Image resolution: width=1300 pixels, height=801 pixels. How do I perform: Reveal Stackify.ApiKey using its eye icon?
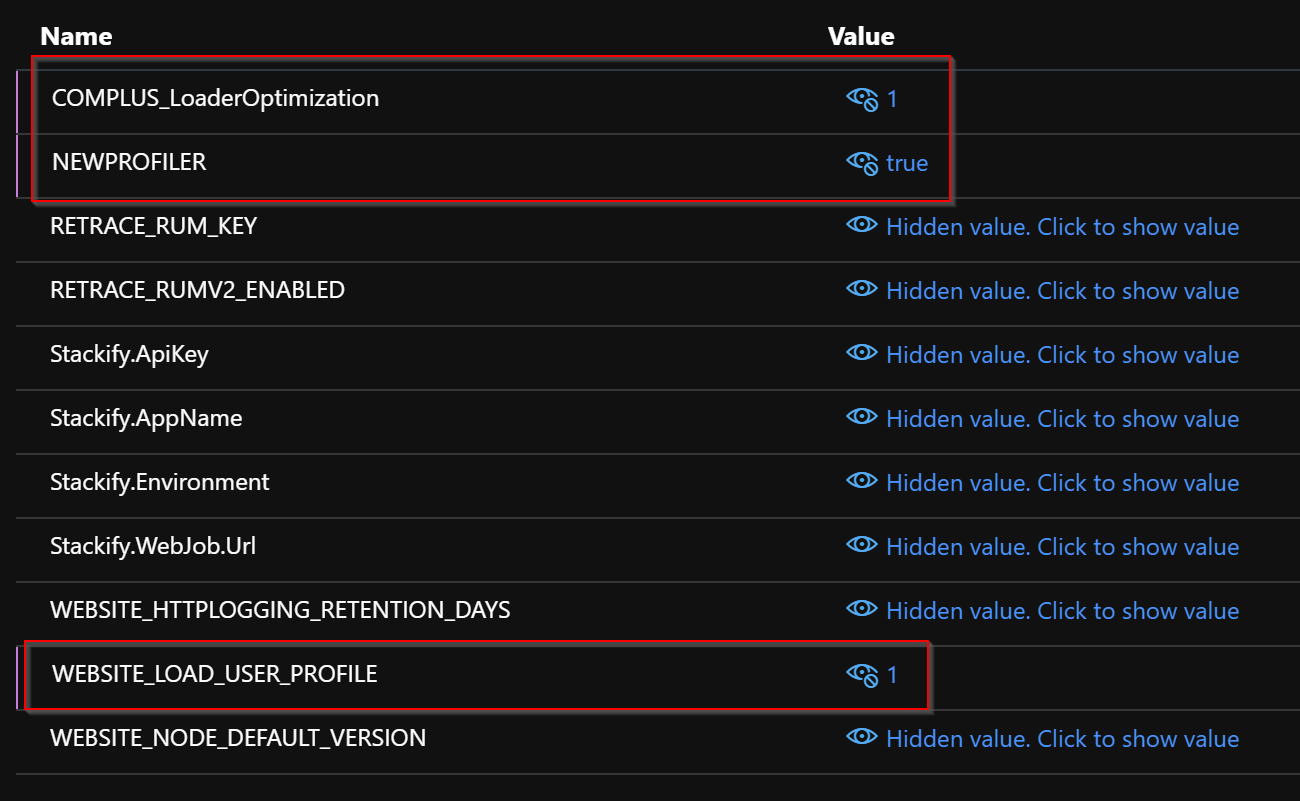click(x=862, y=354)
